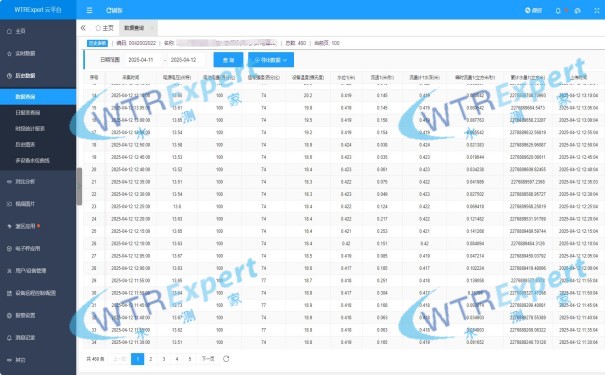605x375 pixels.
Task: Click the 下一页 next page button
Action: [x=208, y=359]
